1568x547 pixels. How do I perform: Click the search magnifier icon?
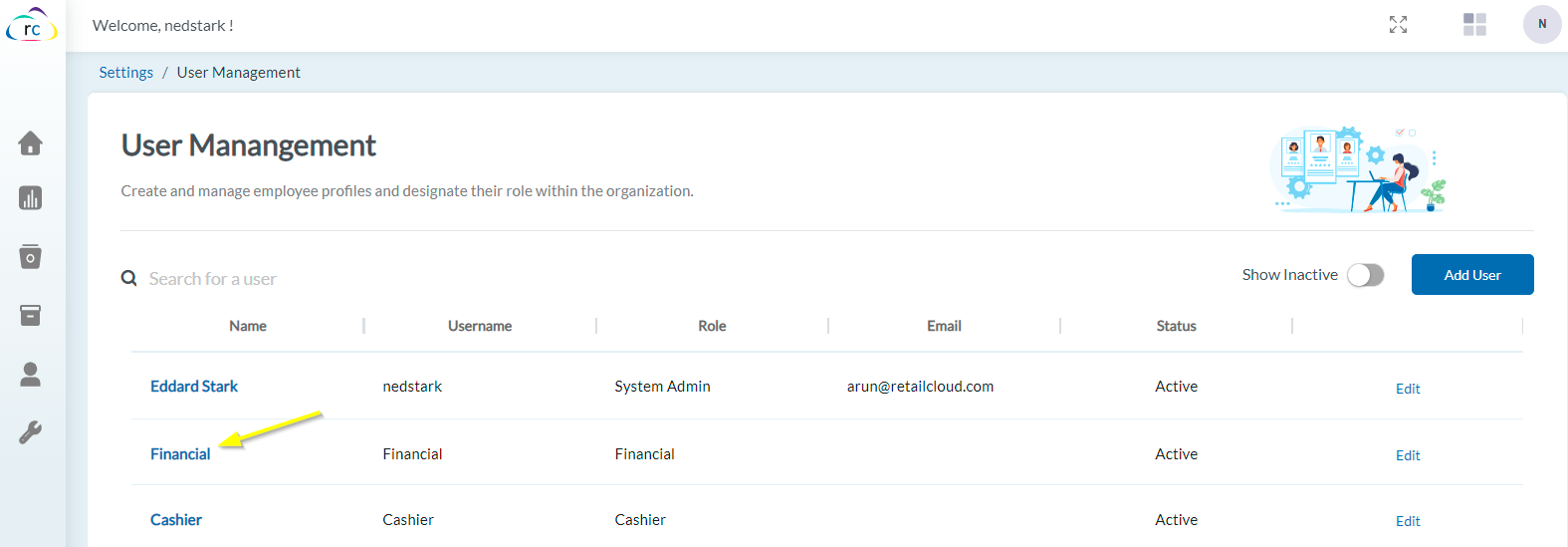[x=129, y=278]
